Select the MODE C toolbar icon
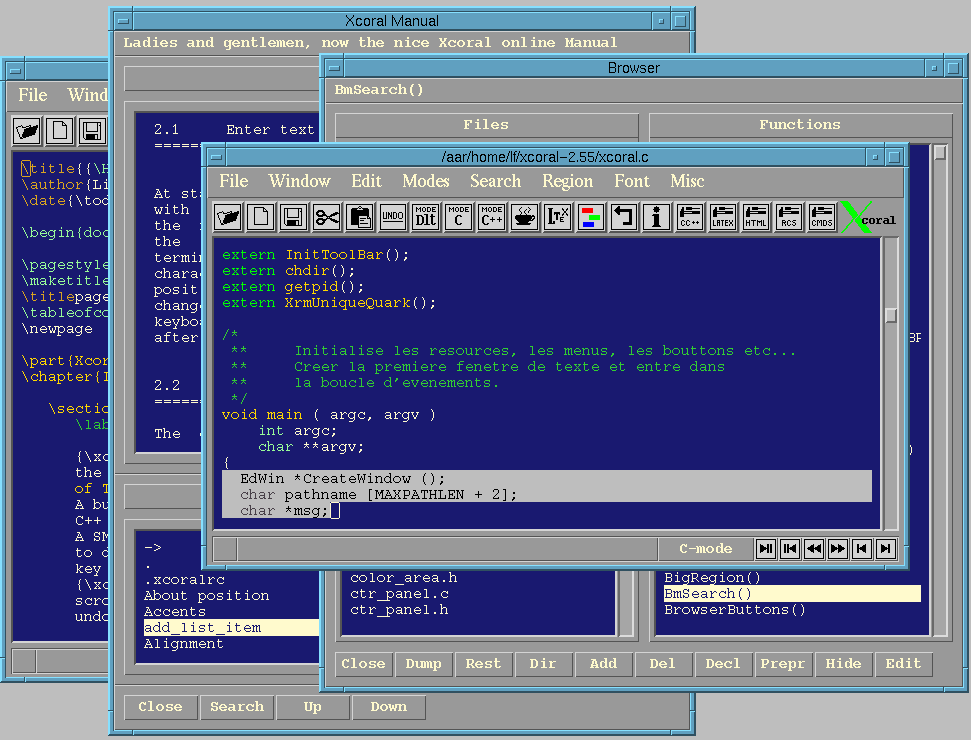Screen dimensions: 971x740 click(x=458, y=217)
